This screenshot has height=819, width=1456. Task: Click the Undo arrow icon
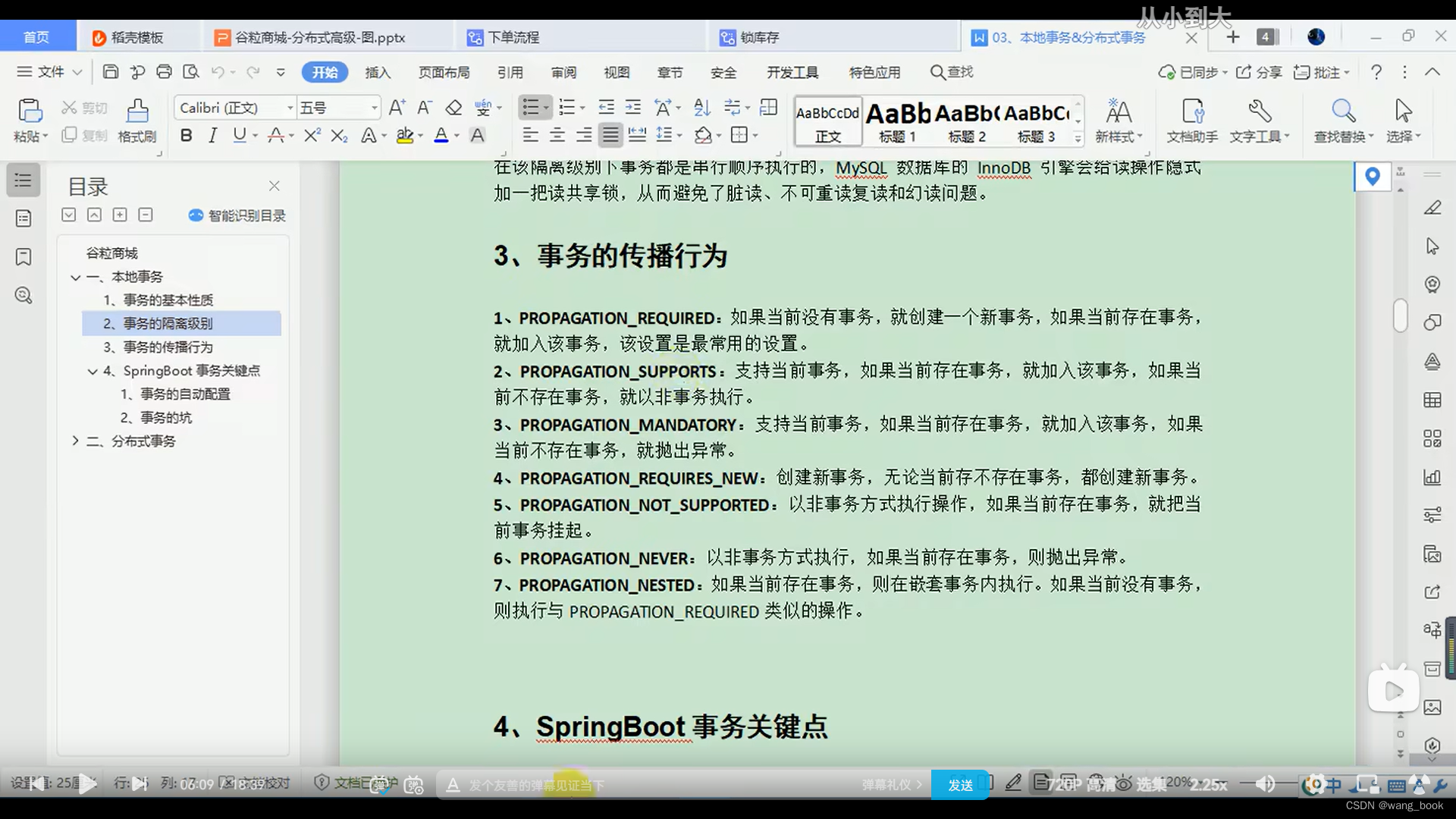[218, 72]
